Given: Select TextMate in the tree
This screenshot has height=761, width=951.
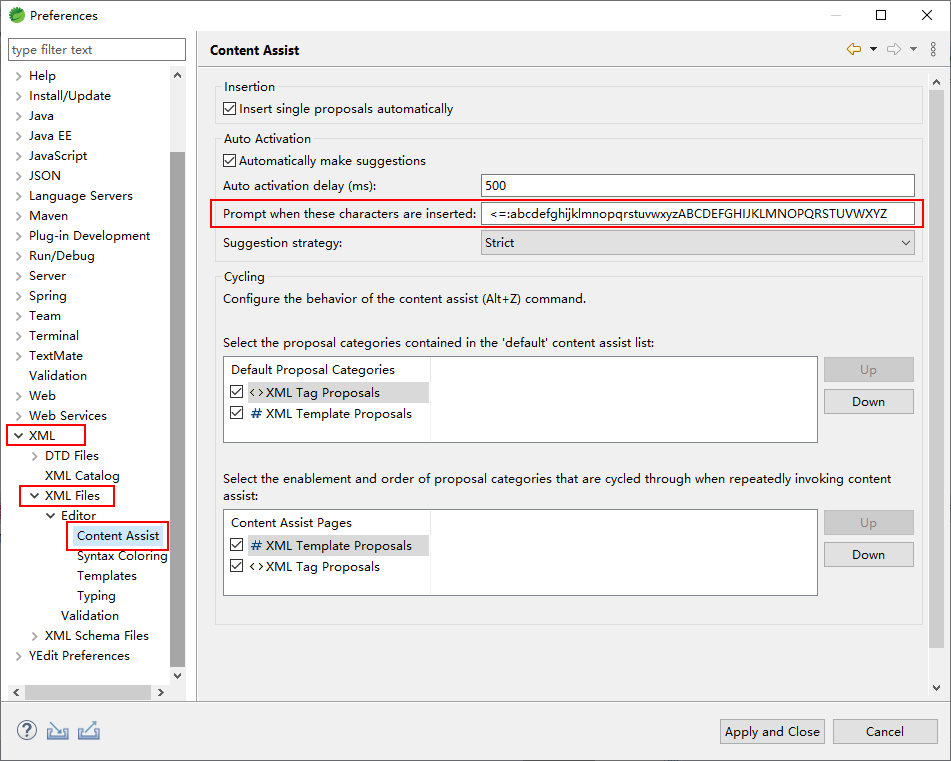Looking at the screenshot, I should pos(56,355).
